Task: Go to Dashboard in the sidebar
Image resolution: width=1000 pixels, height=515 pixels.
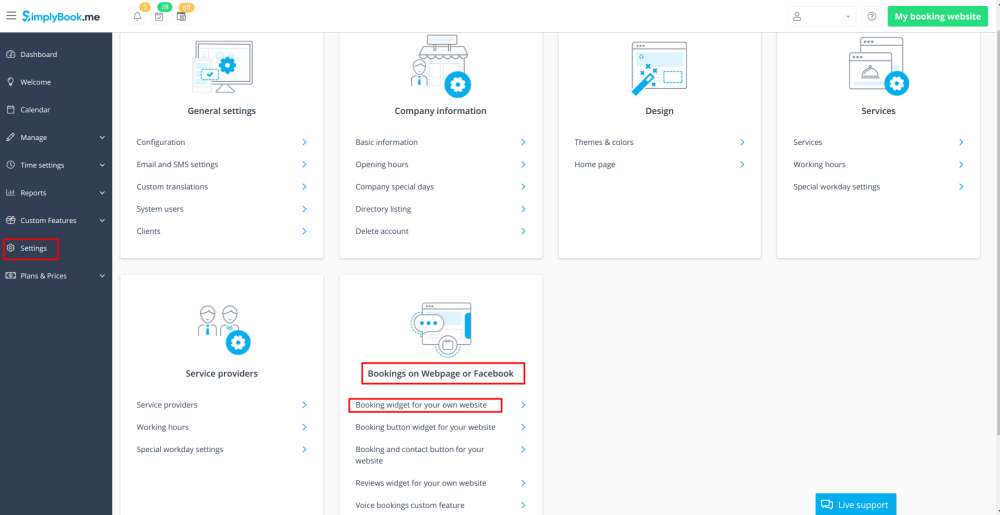Action: coord(38,54)
